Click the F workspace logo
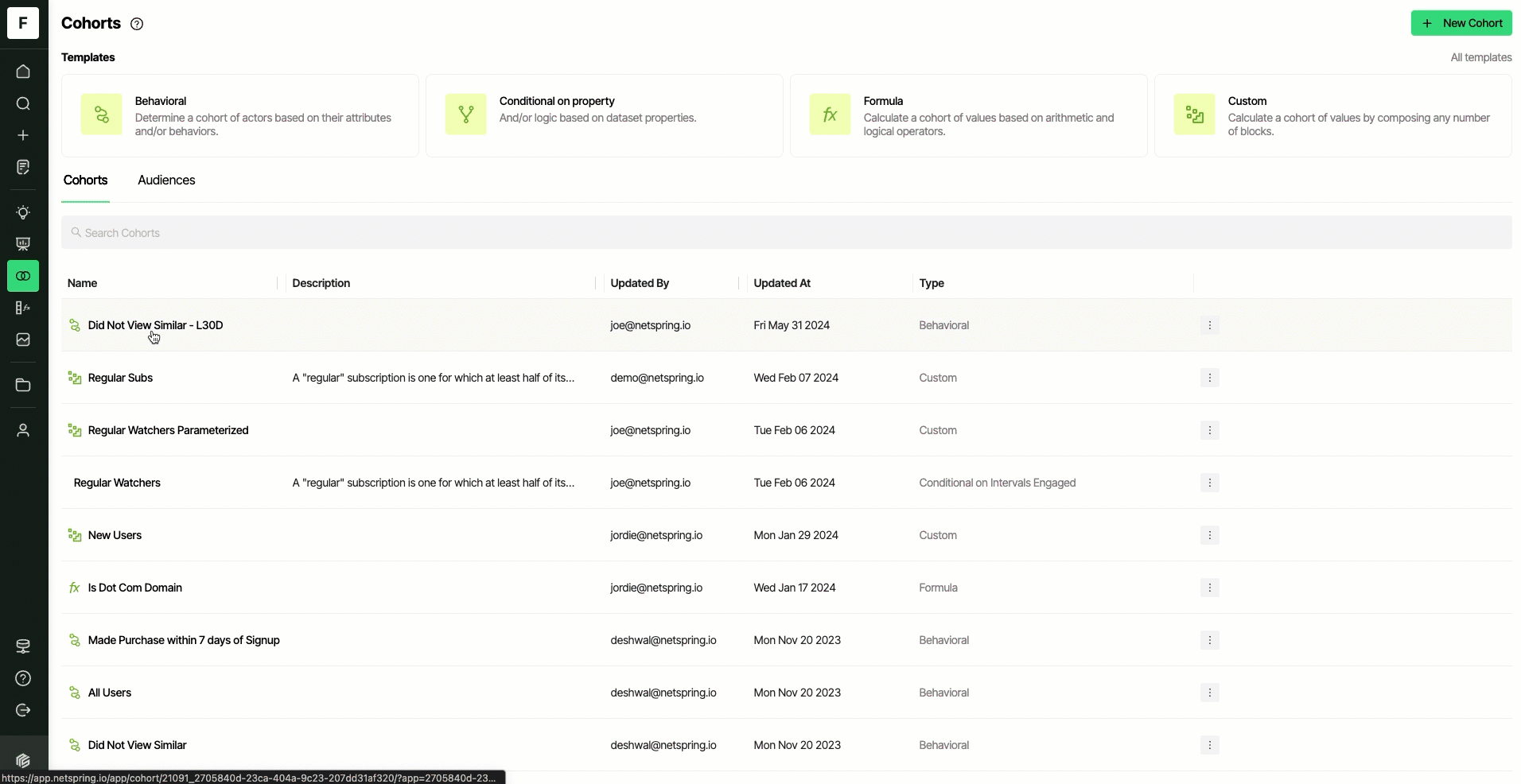This screenshot has height=784, width=1521. (23, 23)
